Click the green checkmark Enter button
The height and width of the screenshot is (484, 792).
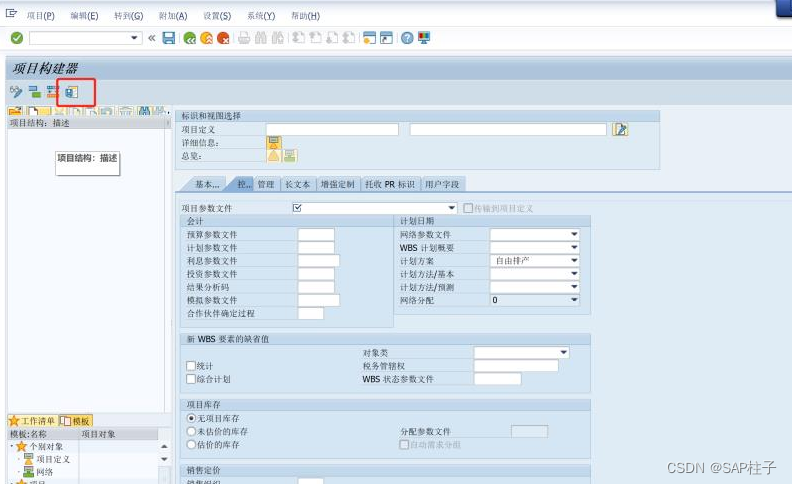point(17,38)
